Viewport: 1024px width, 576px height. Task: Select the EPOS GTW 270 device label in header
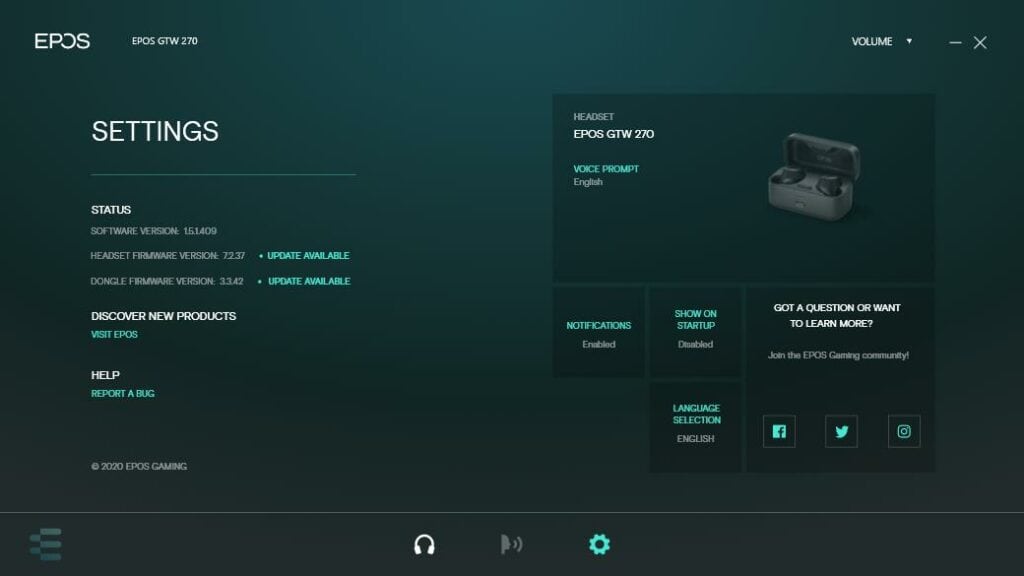coord(164,42)
